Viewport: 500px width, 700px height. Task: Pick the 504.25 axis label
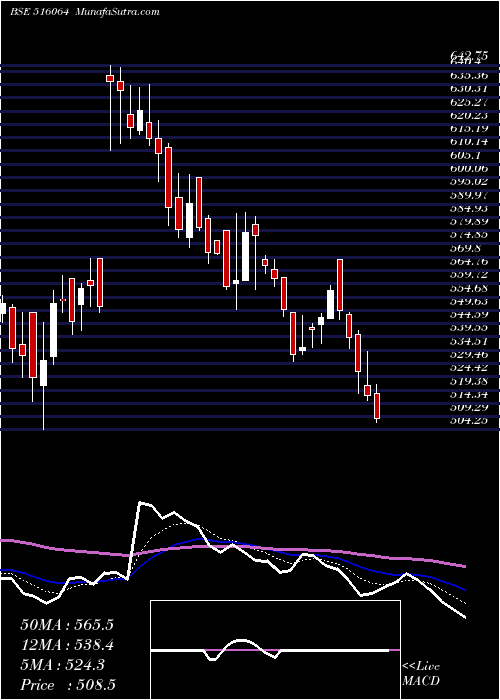(469, 420)
